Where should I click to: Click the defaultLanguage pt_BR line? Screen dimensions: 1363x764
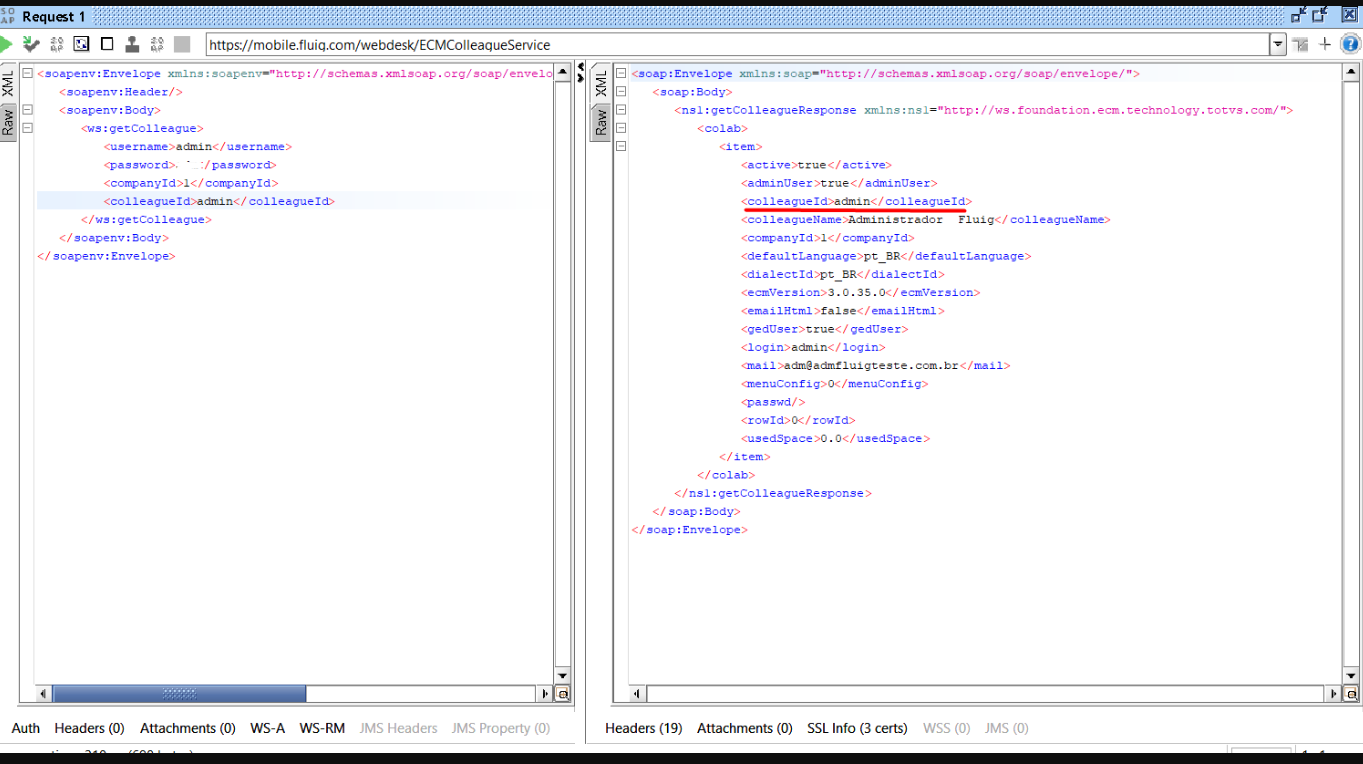pyautogui.click(x=886, y=256)
